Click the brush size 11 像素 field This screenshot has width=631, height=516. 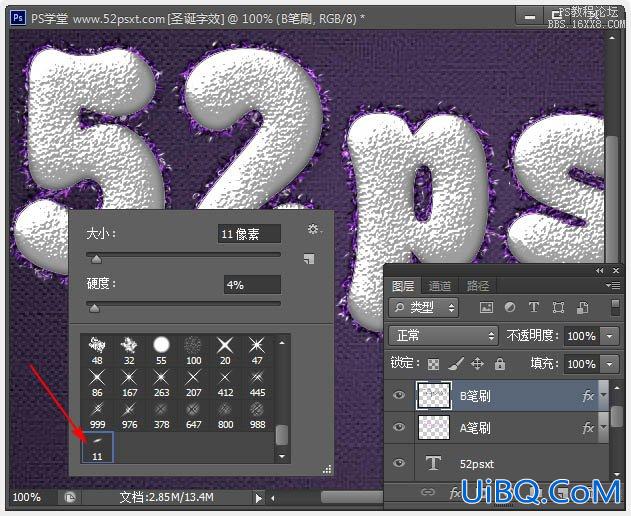click(x=249, y=234)
